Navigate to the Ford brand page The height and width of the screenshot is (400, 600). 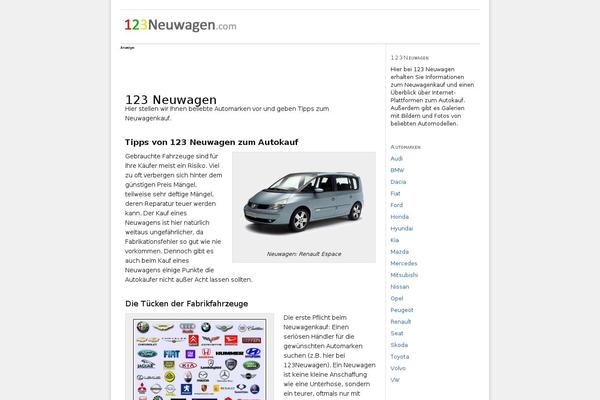397,205
